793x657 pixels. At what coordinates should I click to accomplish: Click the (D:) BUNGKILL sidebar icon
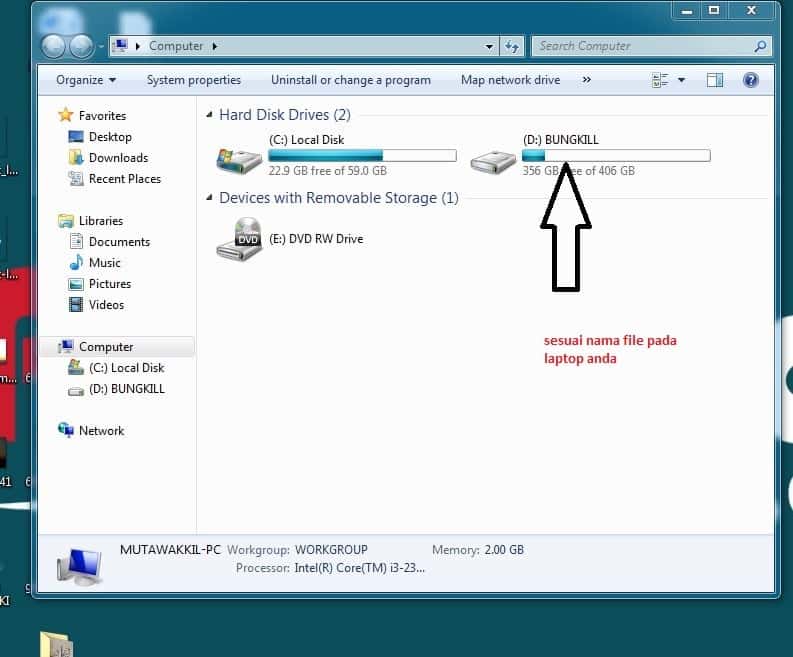tap(76, 391)
